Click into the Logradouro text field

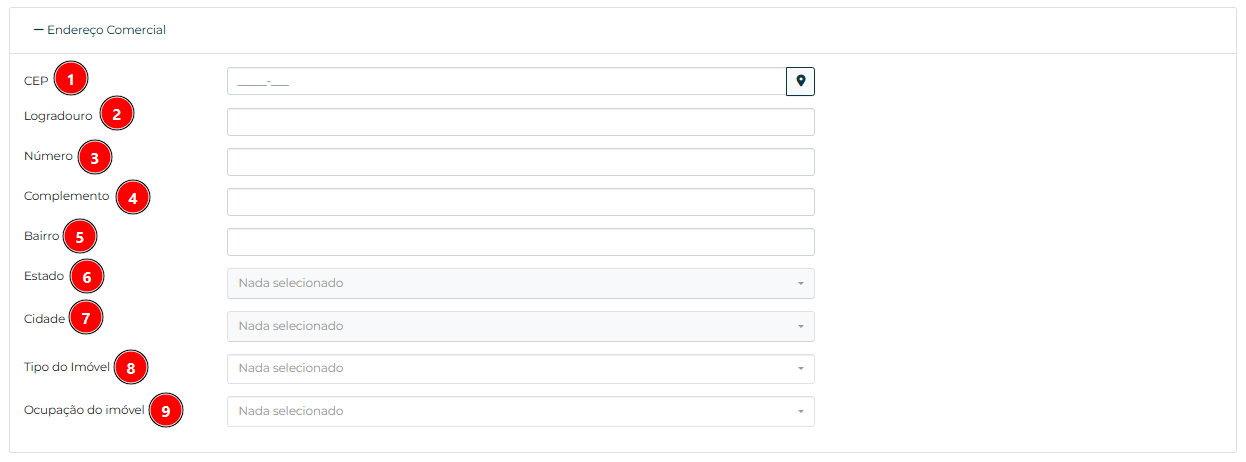point(520,122)
